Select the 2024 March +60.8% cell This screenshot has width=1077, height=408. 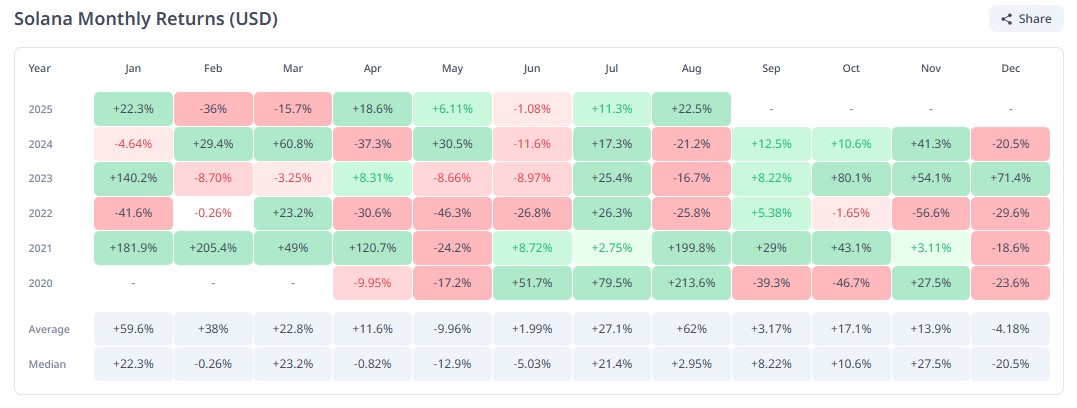(x=293, y=144)
